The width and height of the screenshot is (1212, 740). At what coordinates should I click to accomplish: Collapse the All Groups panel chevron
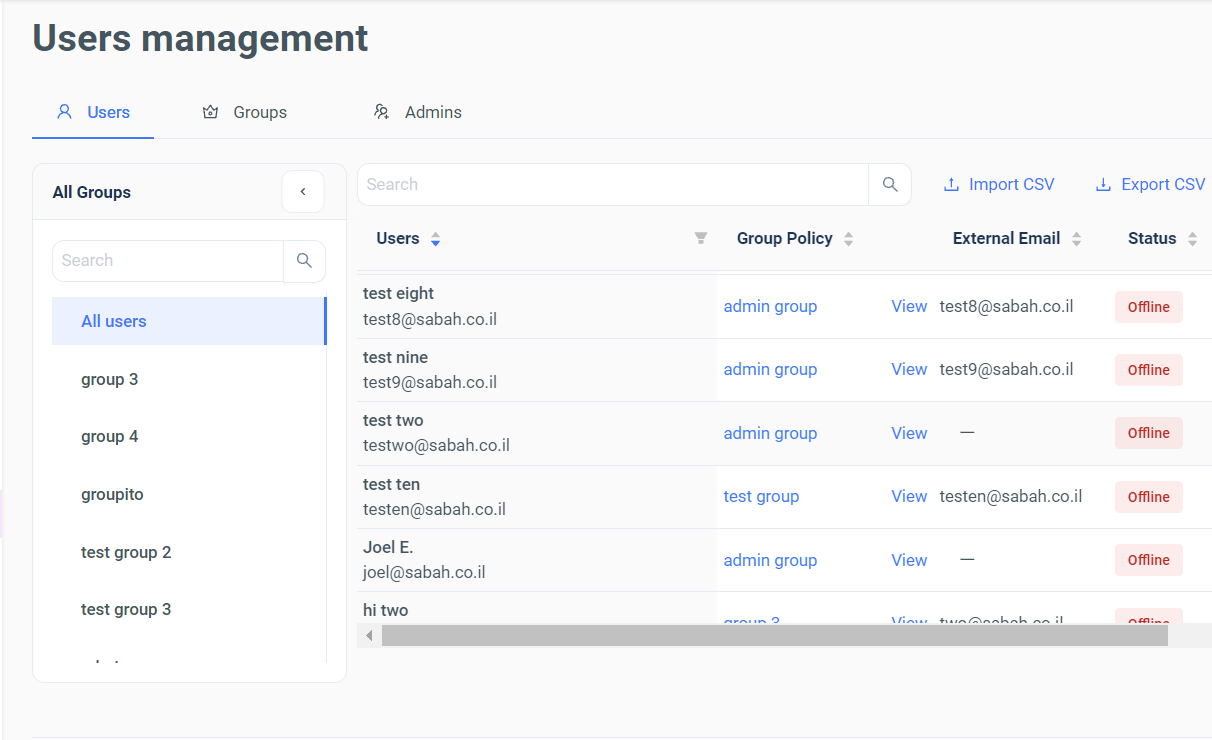tap(303, 192)
